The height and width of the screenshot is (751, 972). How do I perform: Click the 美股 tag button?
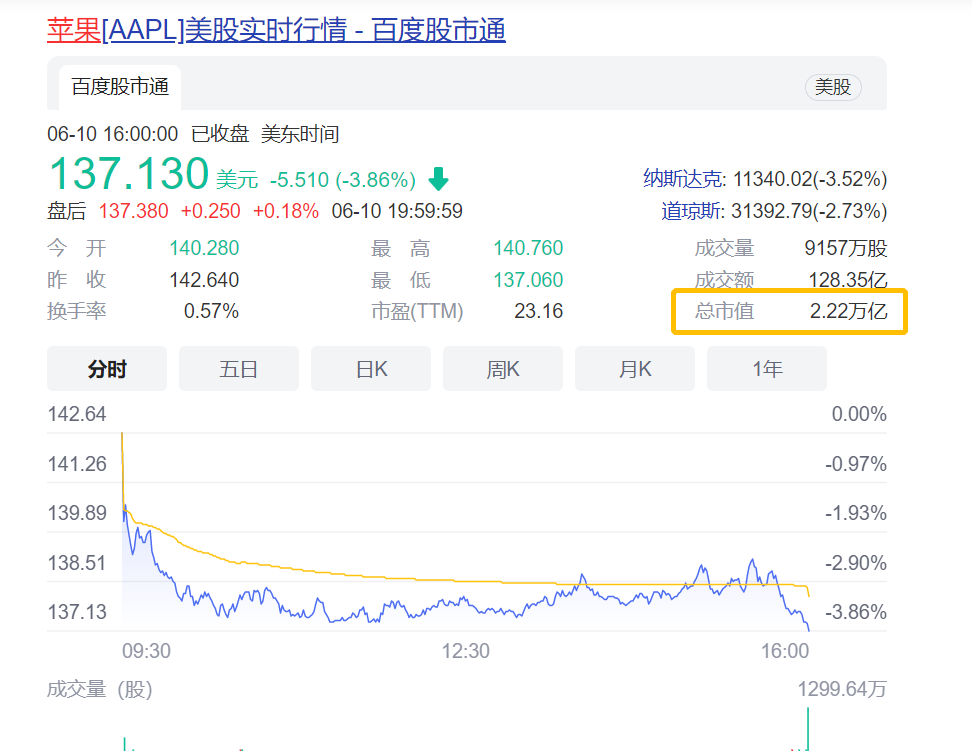[833, 87]
